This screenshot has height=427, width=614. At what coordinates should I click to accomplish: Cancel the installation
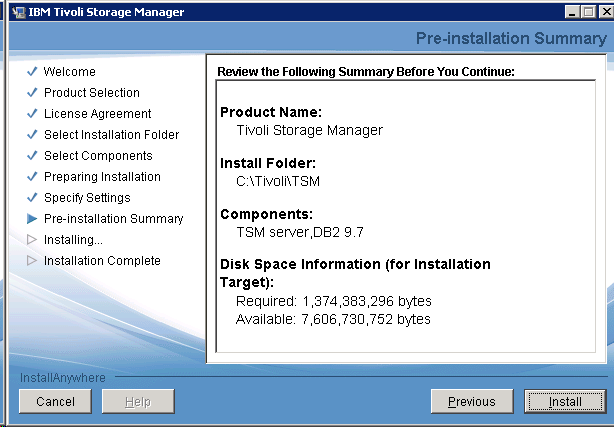pyautogui.click(x=55, y=402)
